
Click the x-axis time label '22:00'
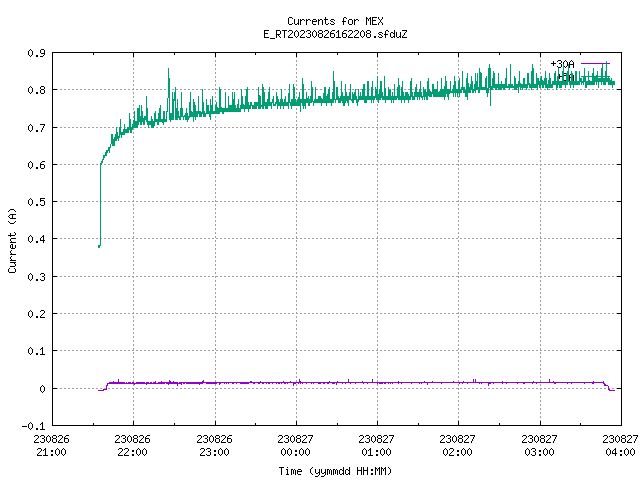pyautogui.click(x=132, y=452)
